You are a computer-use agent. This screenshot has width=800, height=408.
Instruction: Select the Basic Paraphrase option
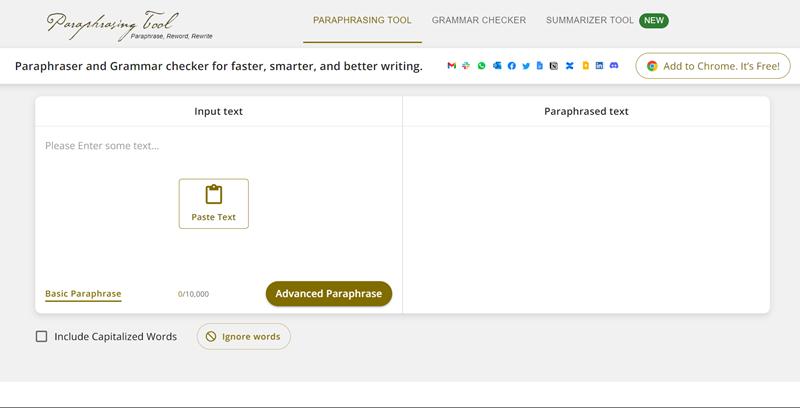point(83,294)
